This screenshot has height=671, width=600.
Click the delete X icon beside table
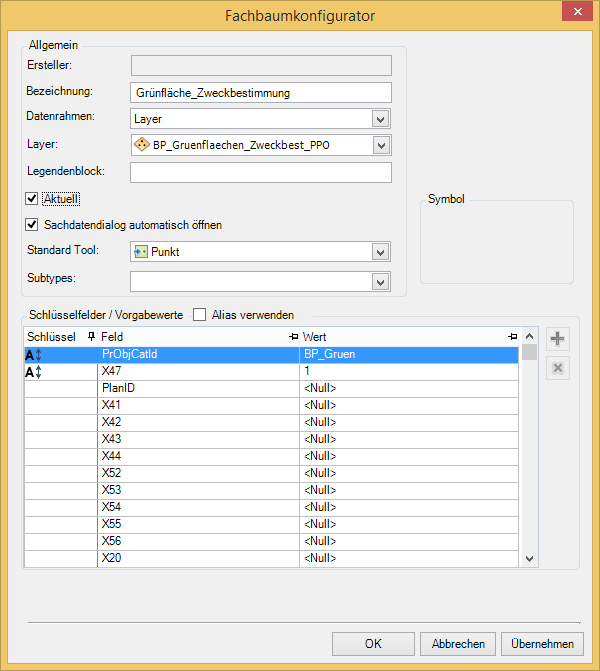557,368
